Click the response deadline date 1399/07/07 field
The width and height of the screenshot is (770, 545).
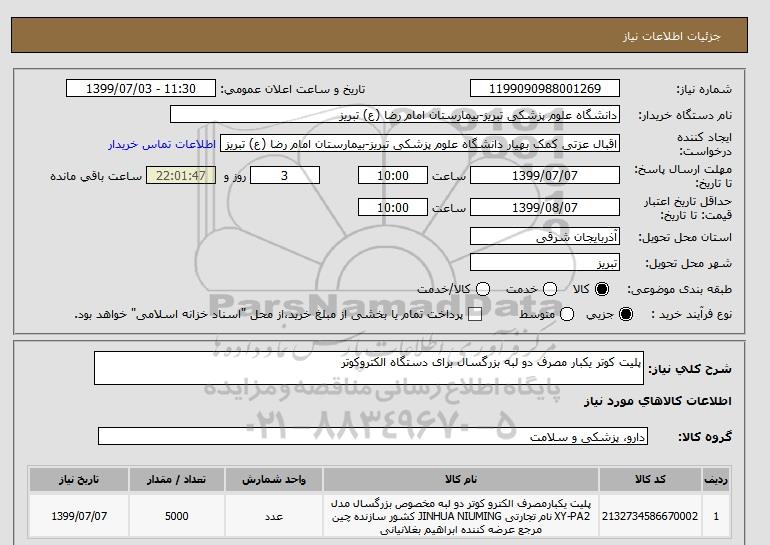[x=545, y=175]
